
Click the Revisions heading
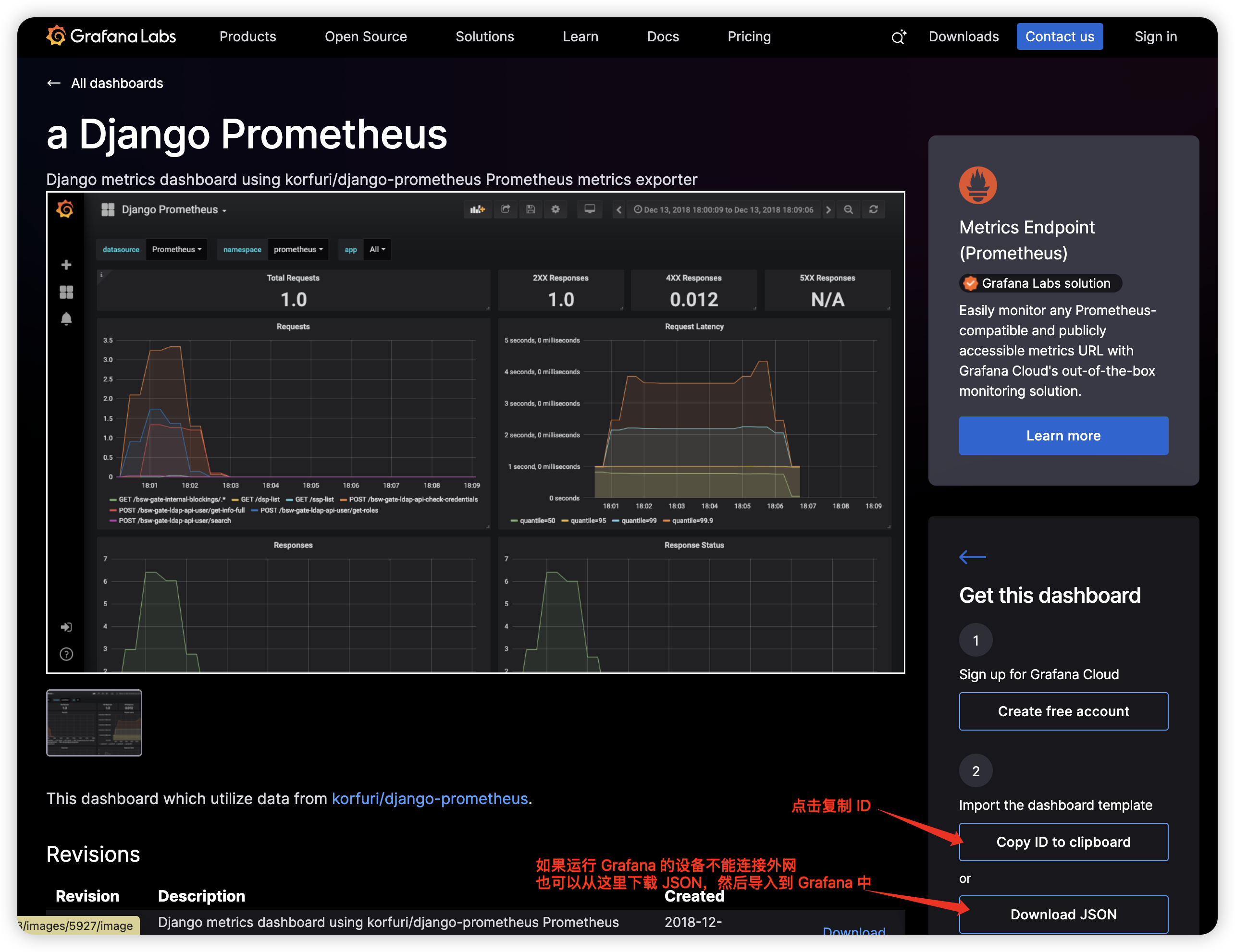93,854
